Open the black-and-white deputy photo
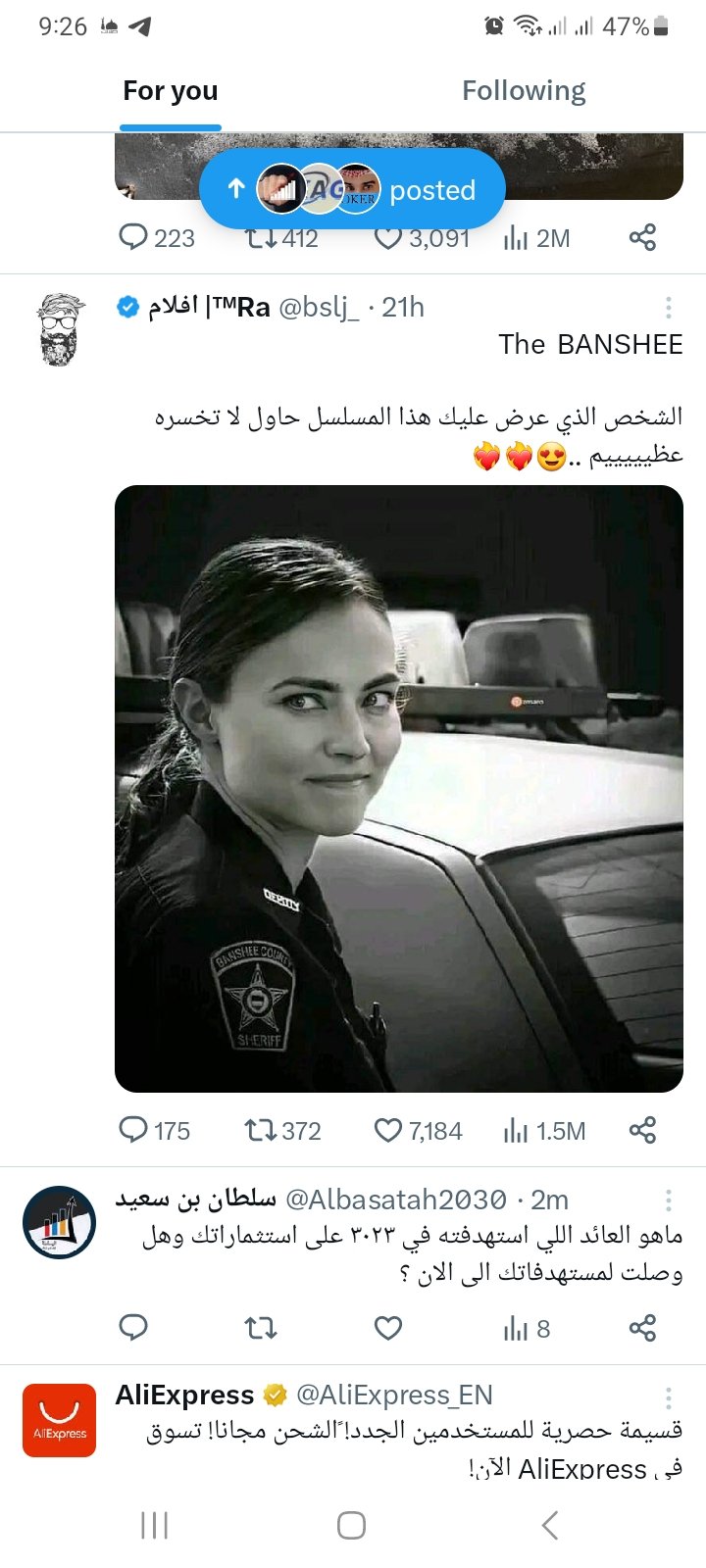This screenshot has height=1568, width=706. [x=398, y=788]
